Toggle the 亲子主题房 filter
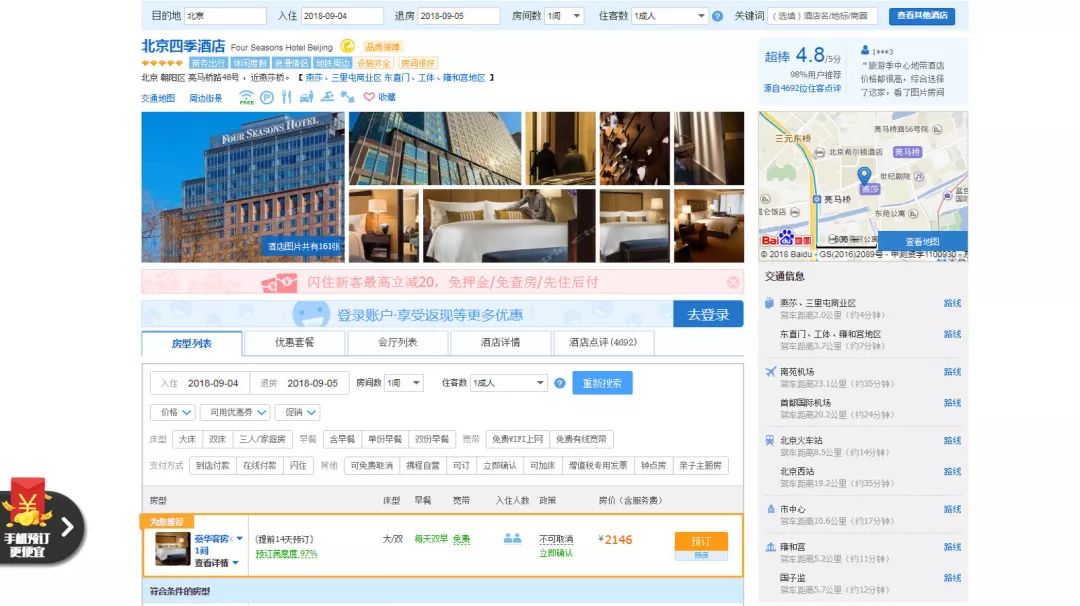Image resolution: width=1080 pixels, height=606 pixels. (x=700, y=466)
